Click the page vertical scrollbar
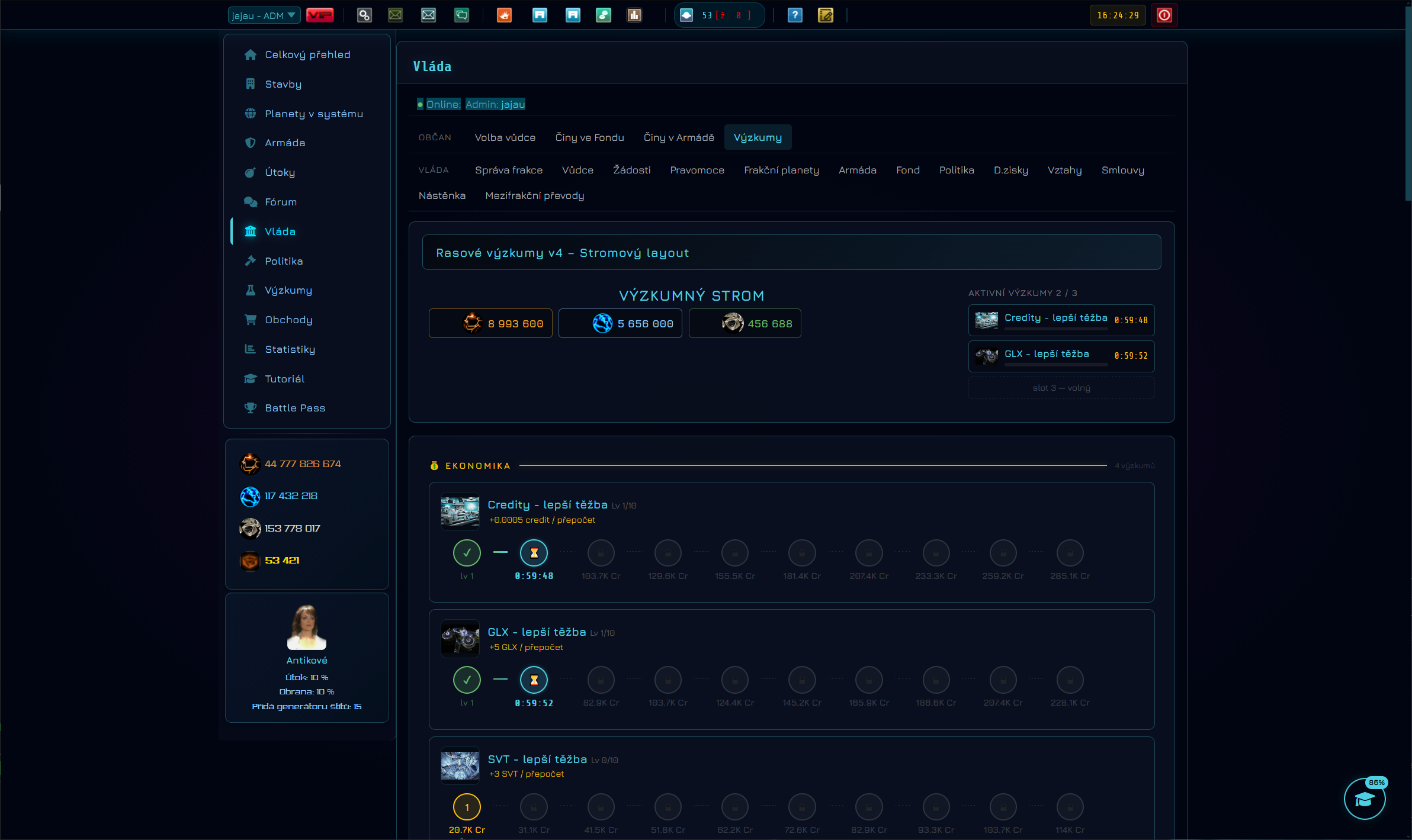Image resolution: width=1412 pixels, height=840 pixels. click(x=1408, y=102)
